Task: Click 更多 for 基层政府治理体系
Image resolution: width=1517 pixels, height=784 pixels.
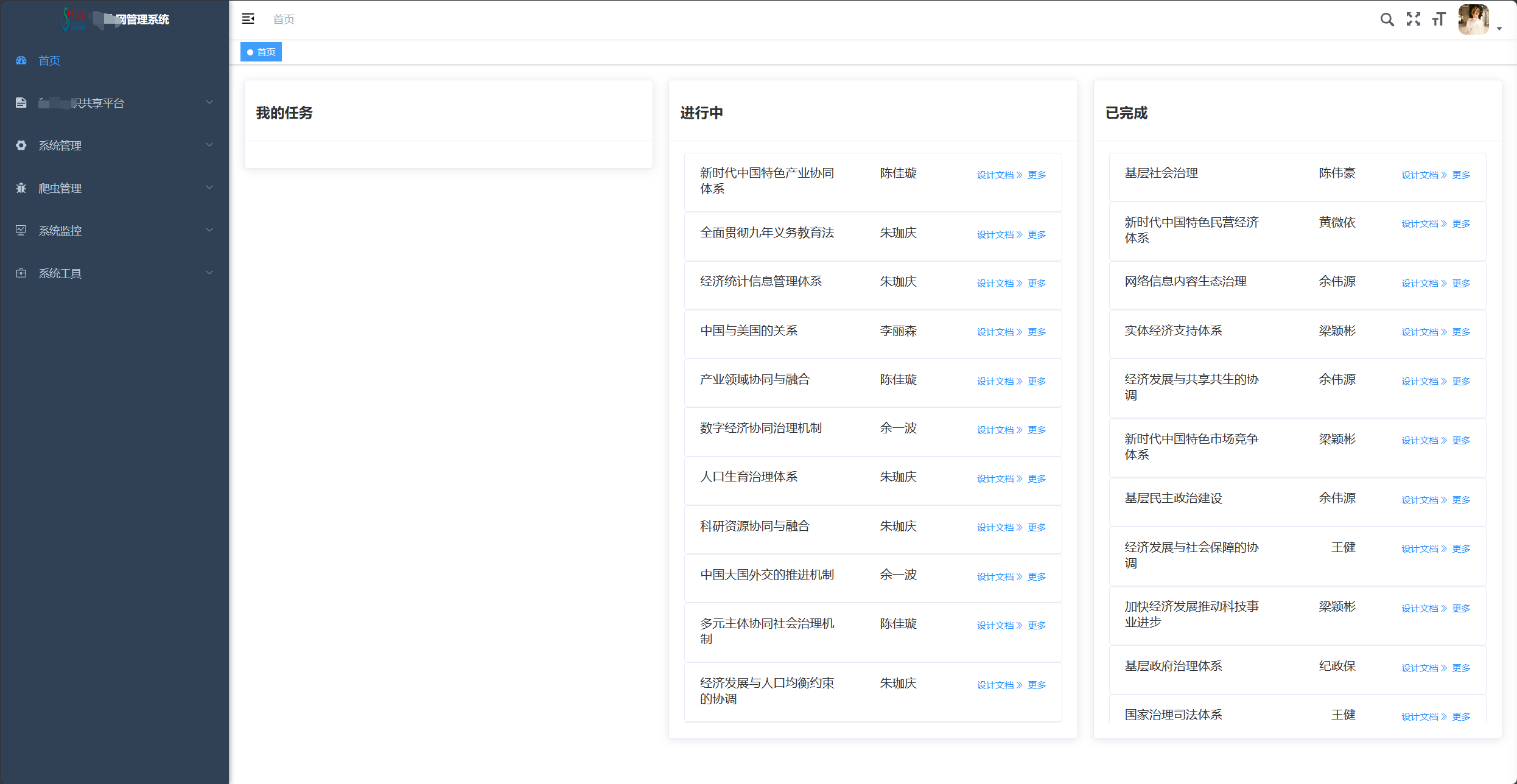Action: pos(1461,668)
